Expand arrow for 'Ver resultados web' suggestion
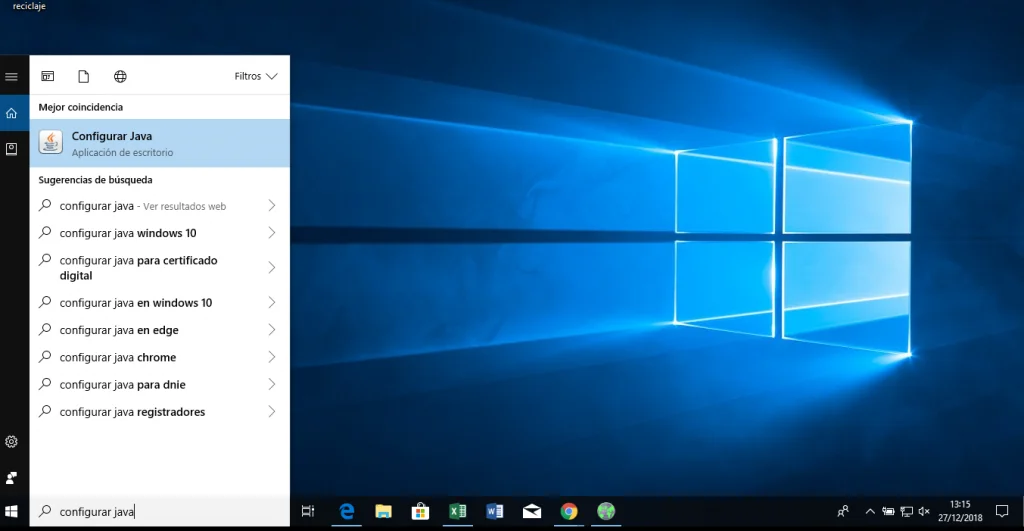Image resolution: width=1024 pixels, height=531 pixels. [272, 206]
